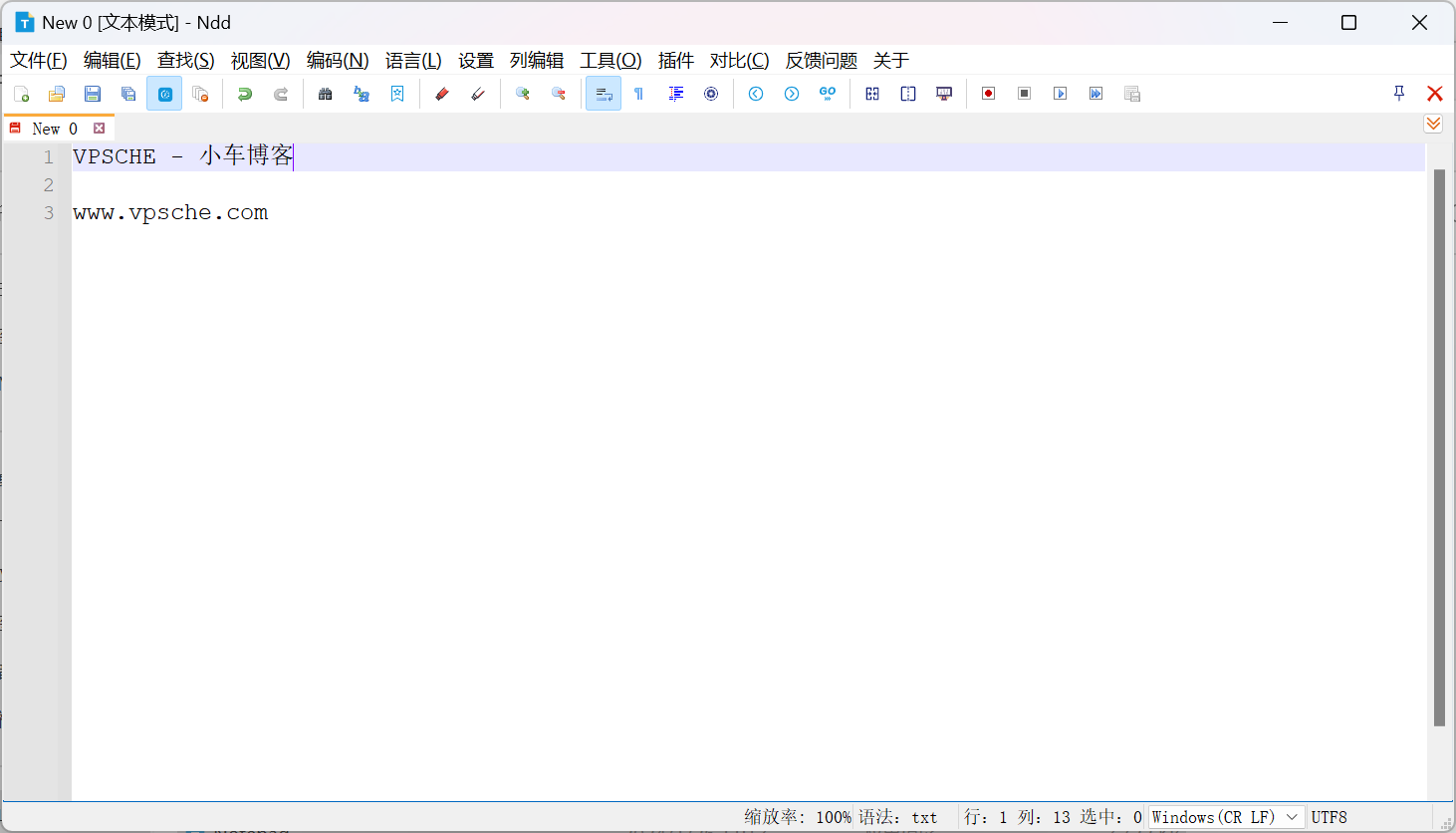Viewport: 1456px width, 833px height.
Task: Click the vertical scrollbar thumb
Action: [1439, 448]
